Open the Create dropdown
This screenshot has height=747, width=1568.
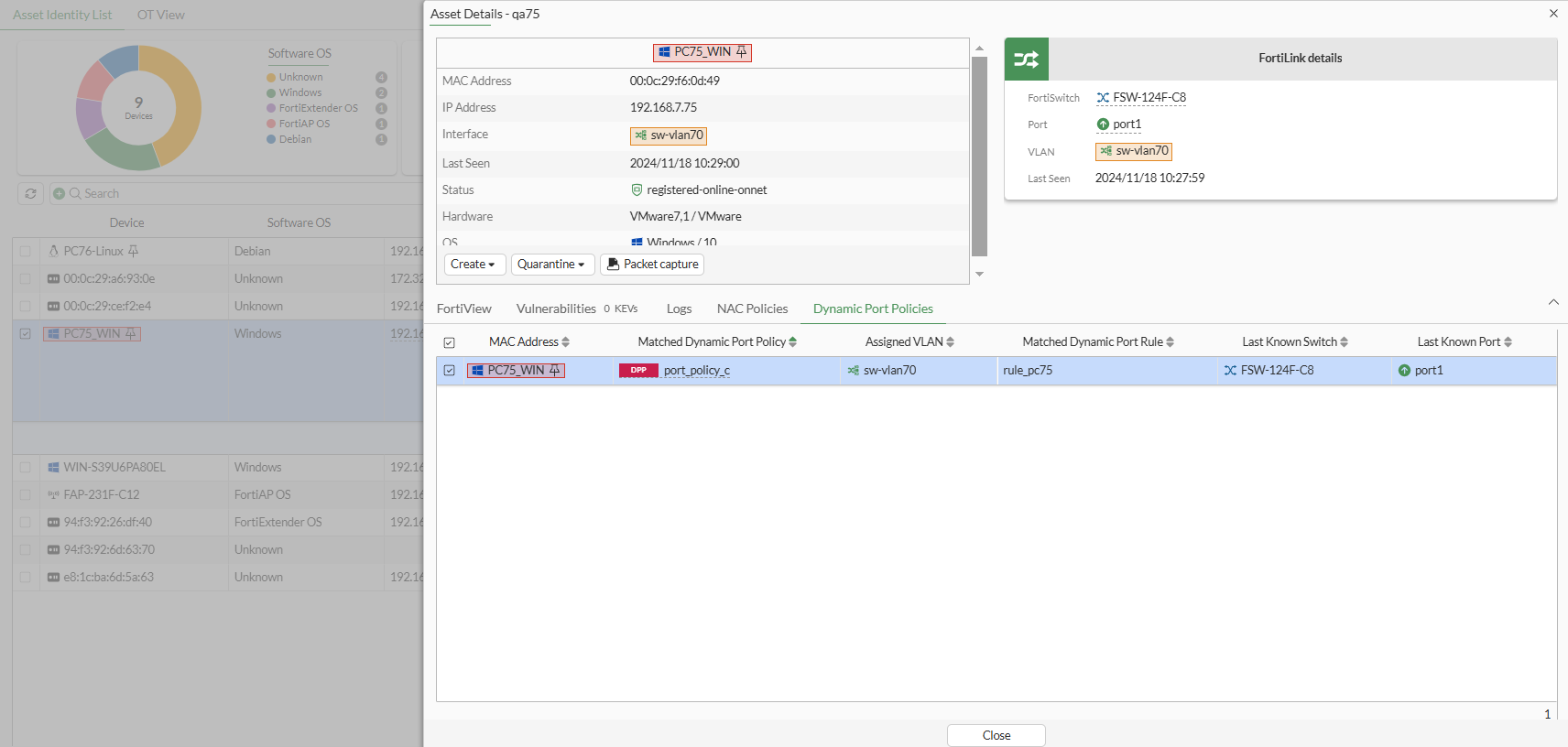click(x=474, y=265)
